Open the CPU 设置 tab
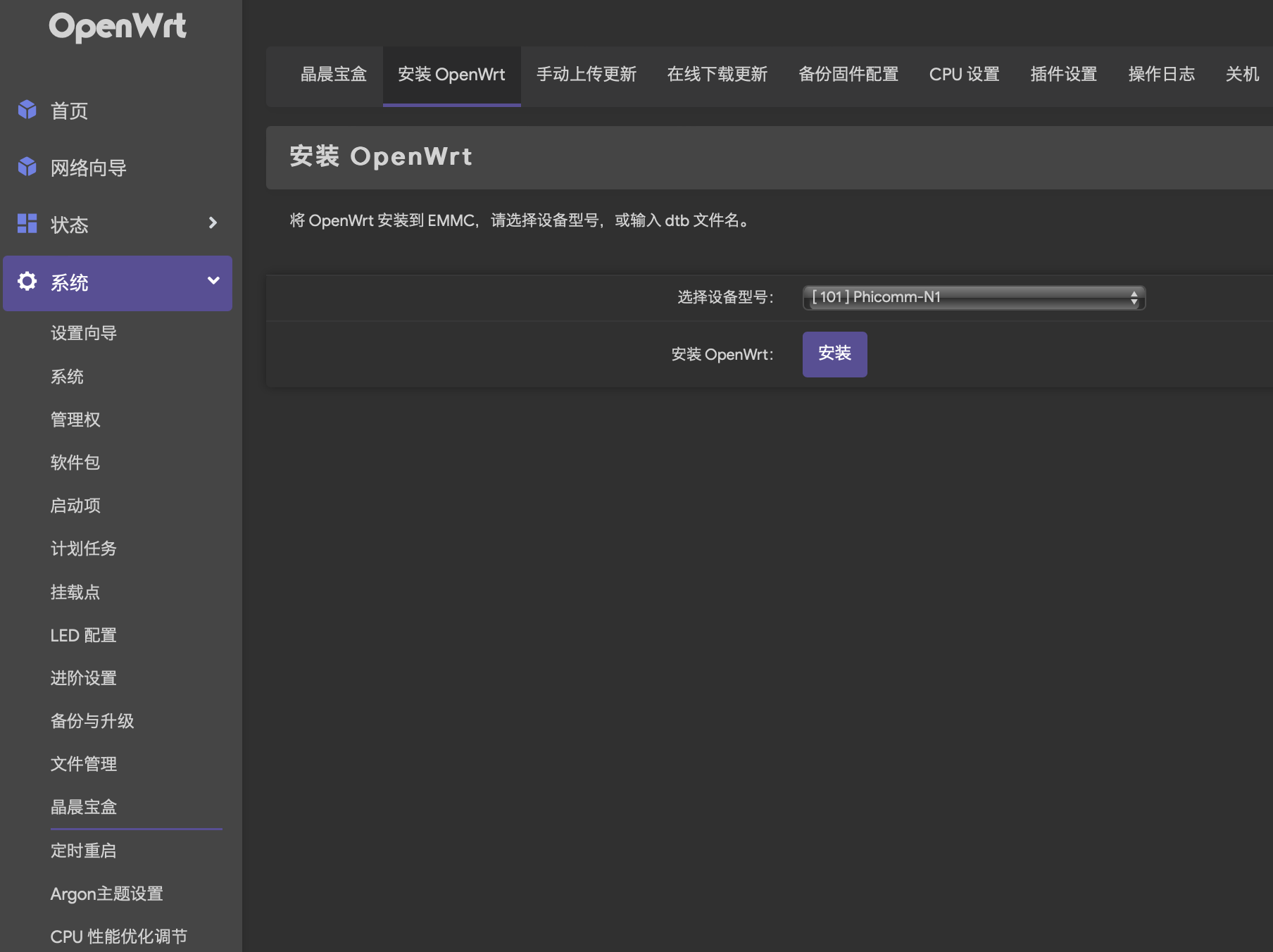The image size is (1273, 952). coord(964,75)
